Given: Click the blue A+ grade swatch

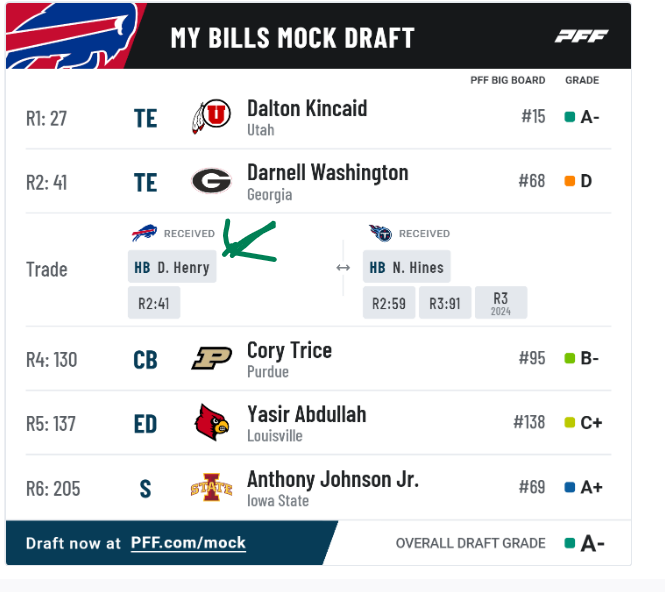Looking at the screenshot, I should (570, 487).
